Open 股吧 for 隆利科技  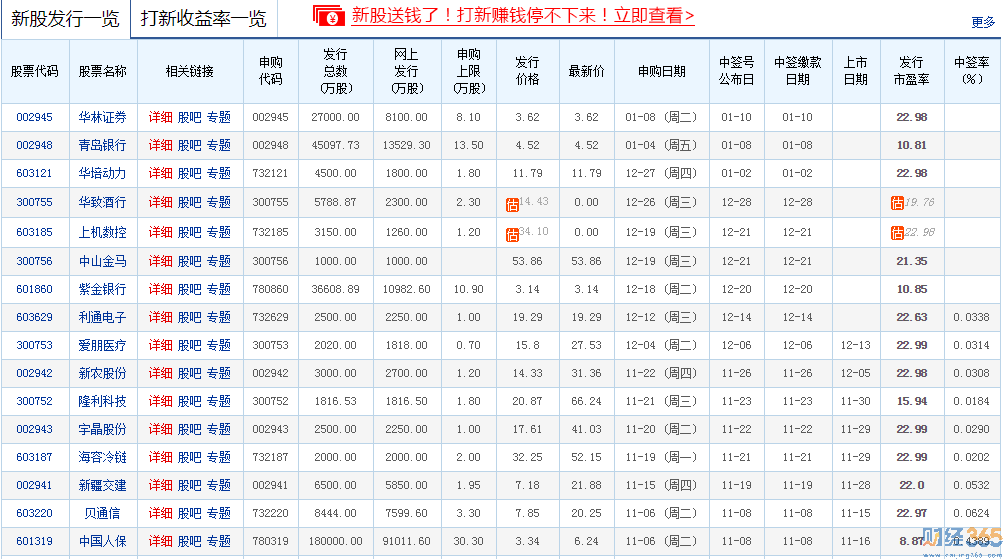point(189,402)
